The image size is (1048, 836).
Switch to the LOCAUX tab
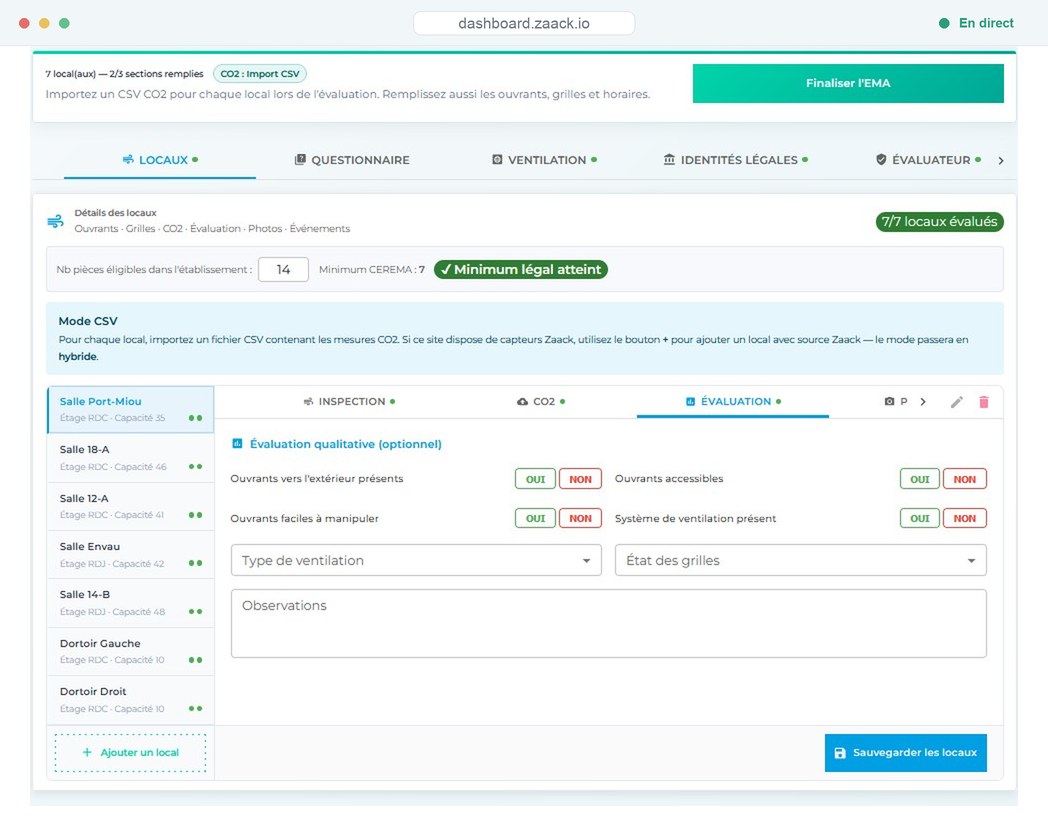click(160, 160)
